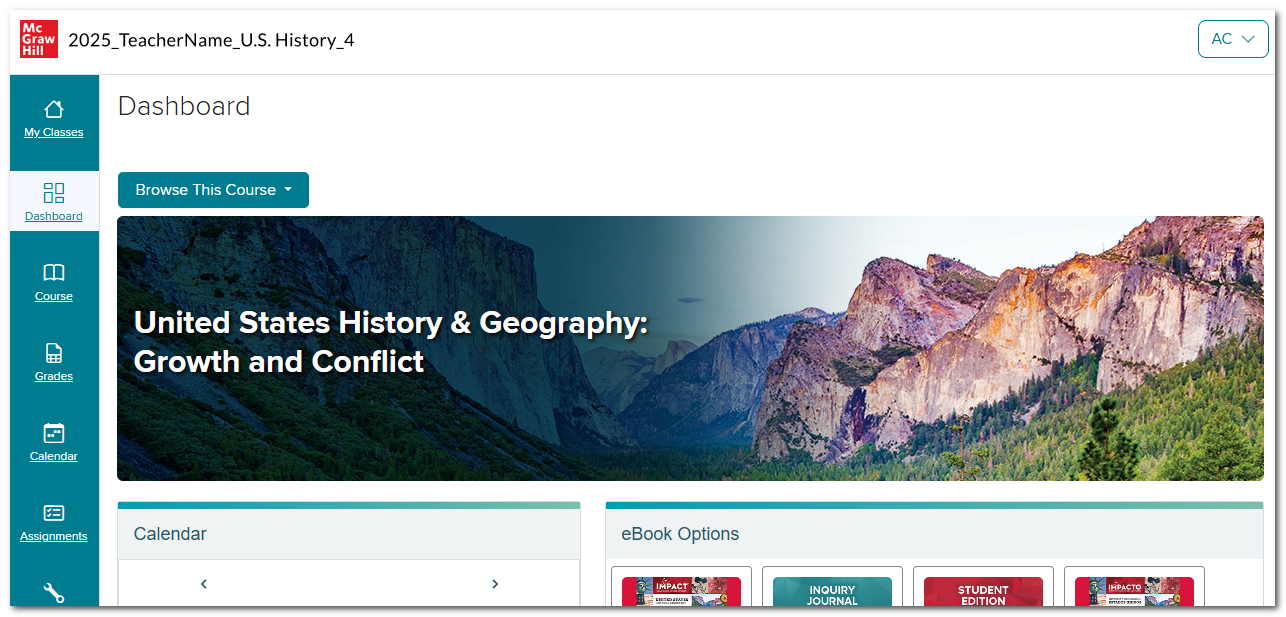This screenshot has height=617, width=1286.
Task: Go to previous calendar month
Action: [203, 584]
